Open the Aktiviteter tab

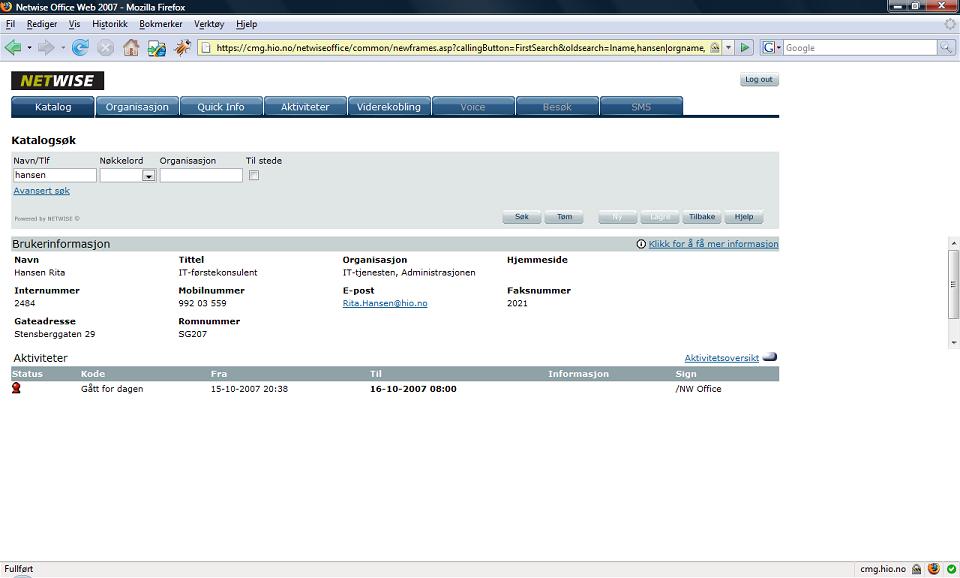305,107
